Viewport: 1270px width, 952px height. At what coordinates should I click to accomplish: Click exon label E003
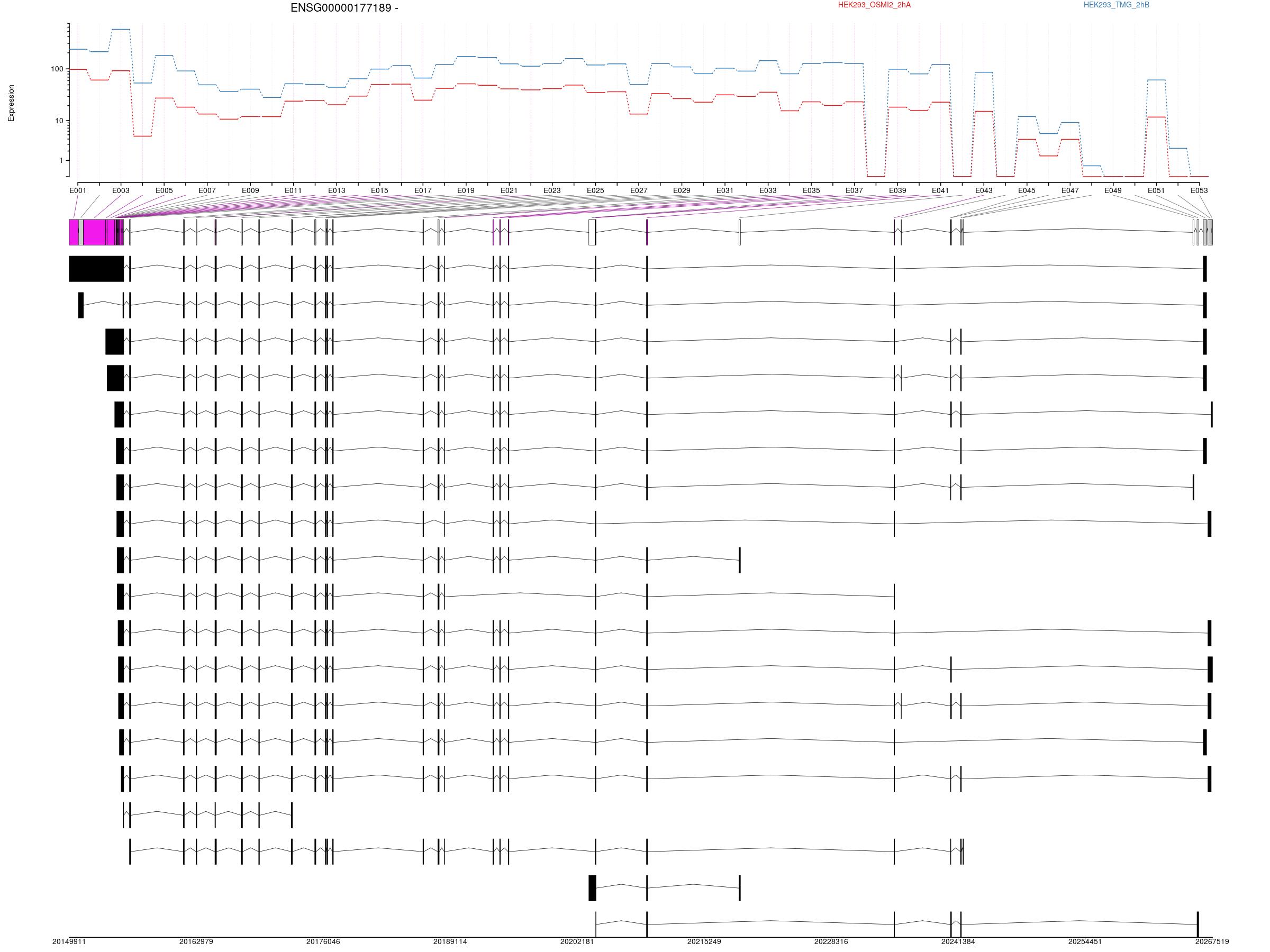pos(121,190)
